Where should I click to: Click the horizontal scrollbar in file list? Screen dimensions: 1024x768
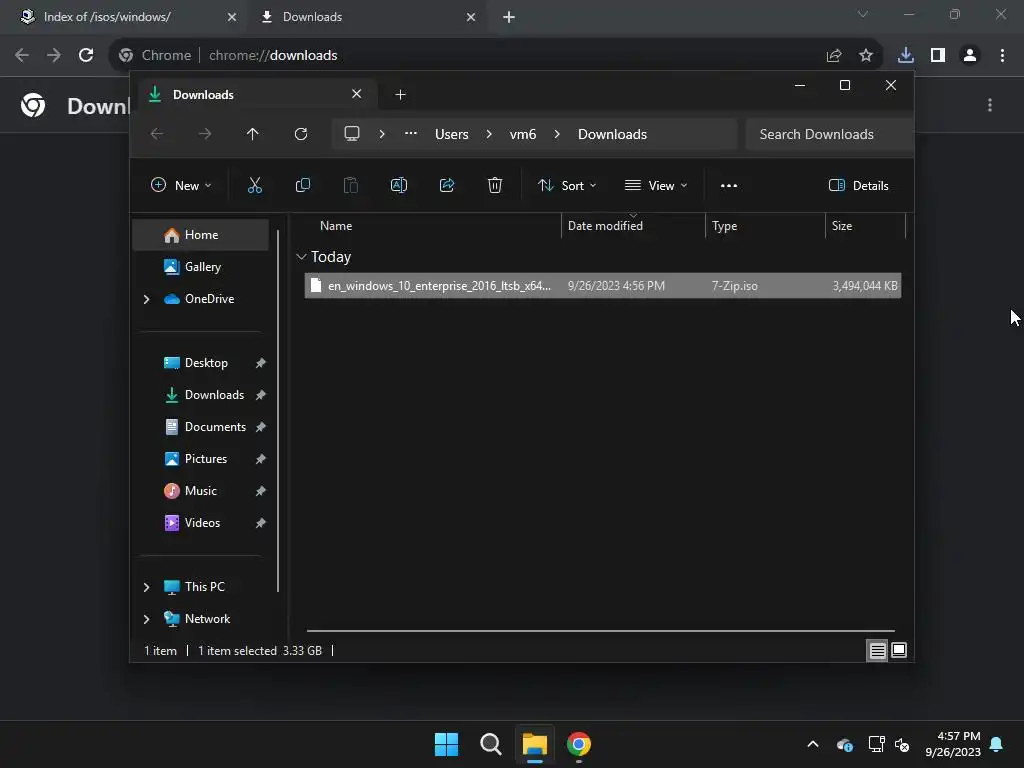(601, 631)
